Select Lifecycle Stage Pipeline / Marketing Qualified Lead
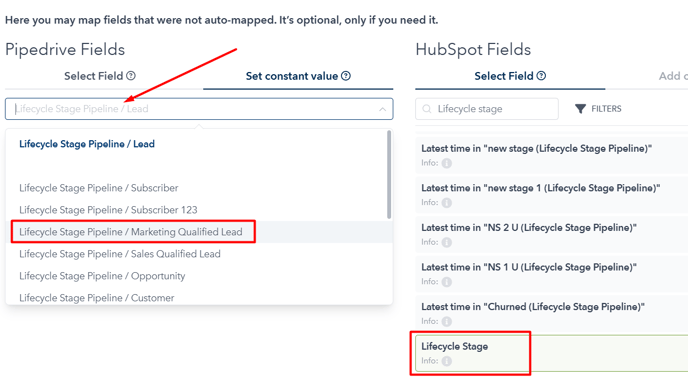 [131, 232]
